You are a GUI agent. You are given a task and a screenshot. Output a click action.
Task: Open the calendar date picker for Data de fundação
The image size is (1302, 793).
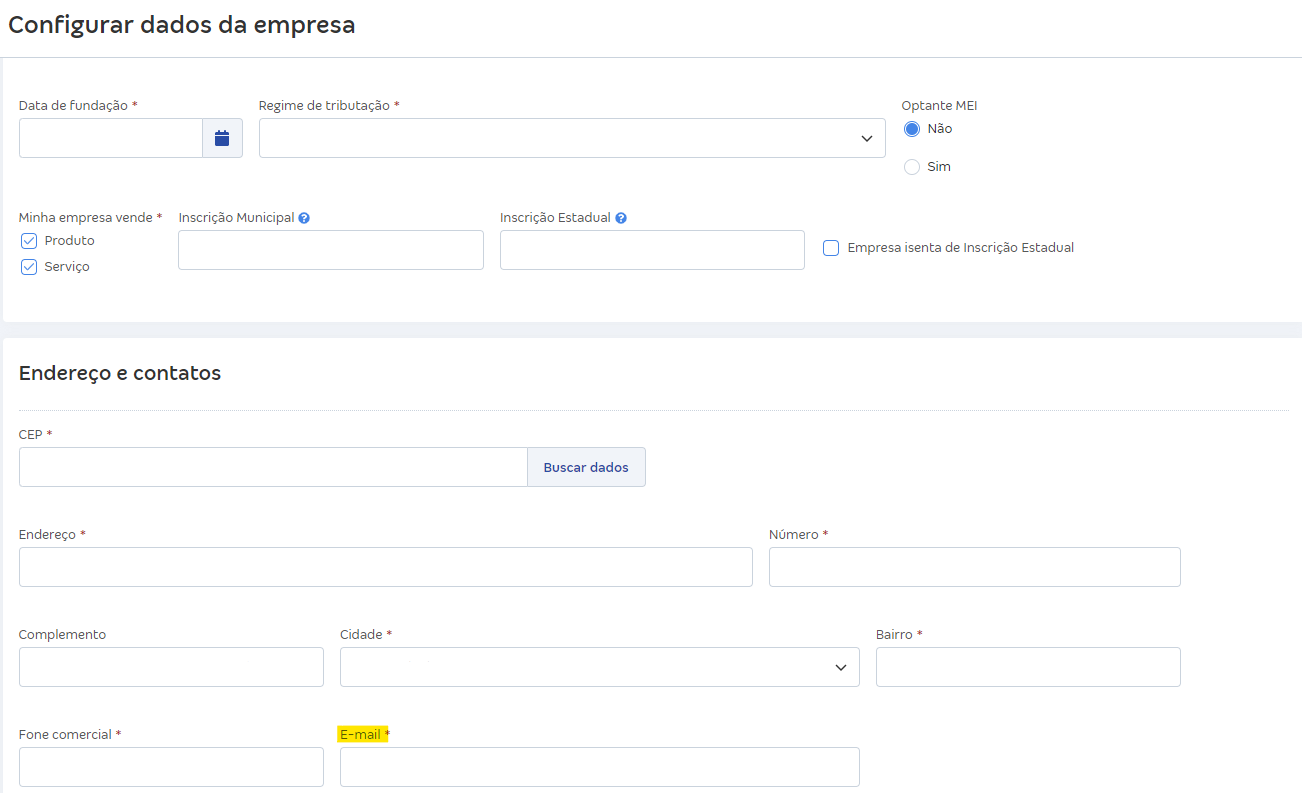222,137
